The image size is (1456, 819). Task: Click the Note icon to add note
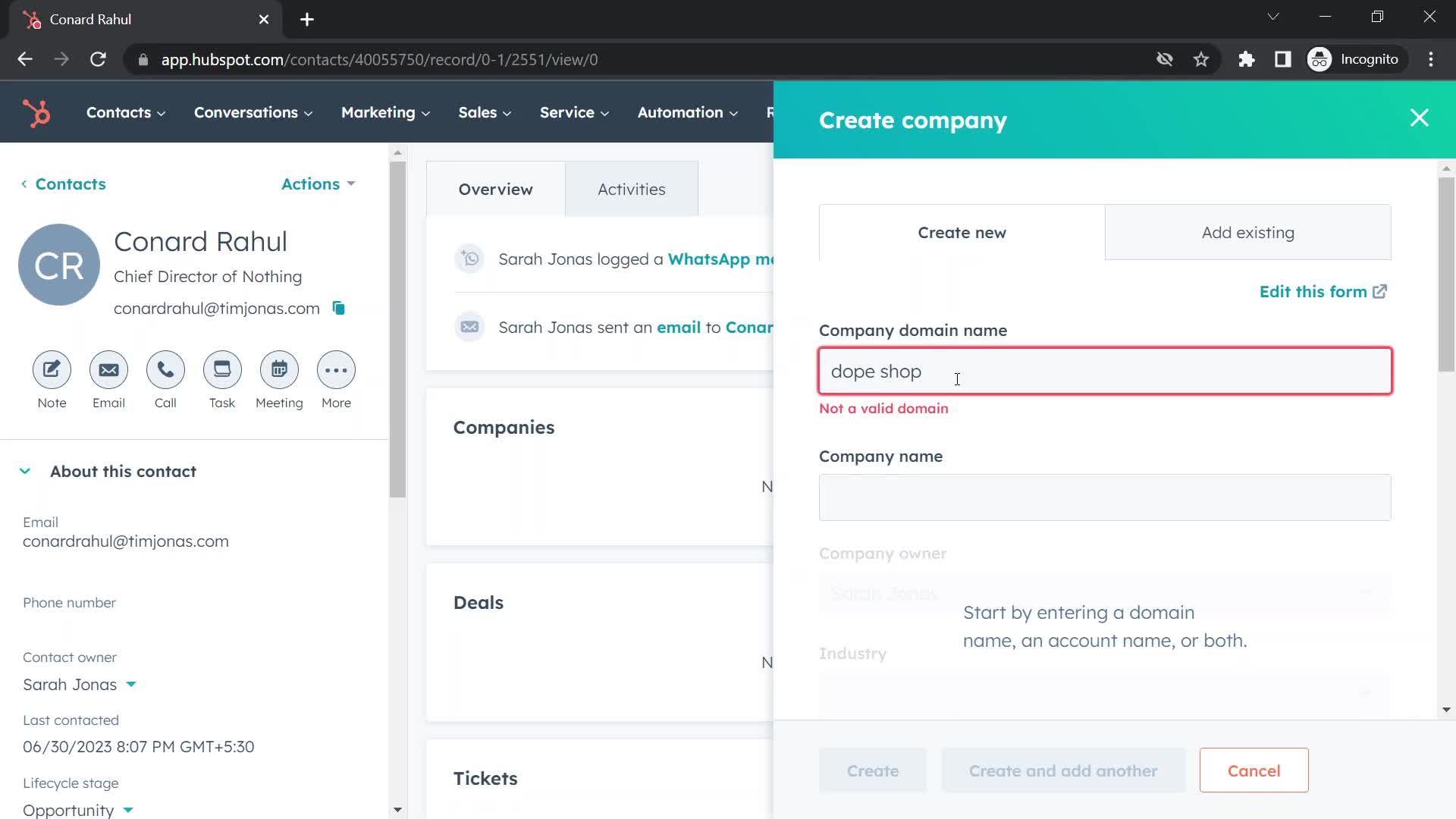pyautogui.click(x=52, y=370)
